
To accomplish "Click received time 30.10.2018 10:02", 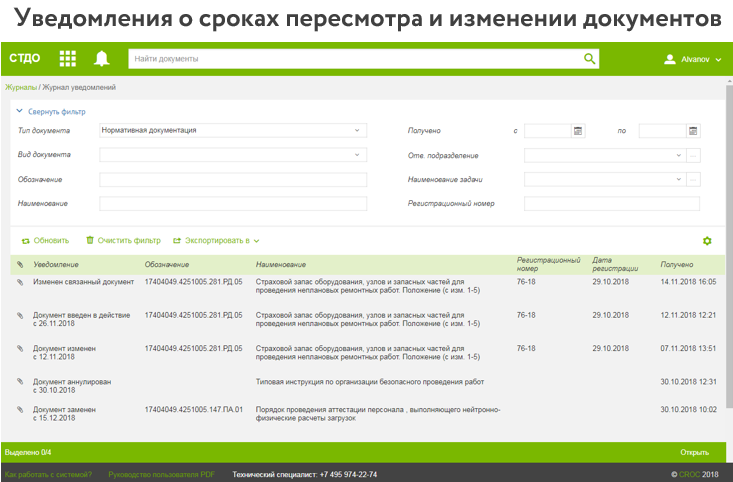I will coord(688,410).
